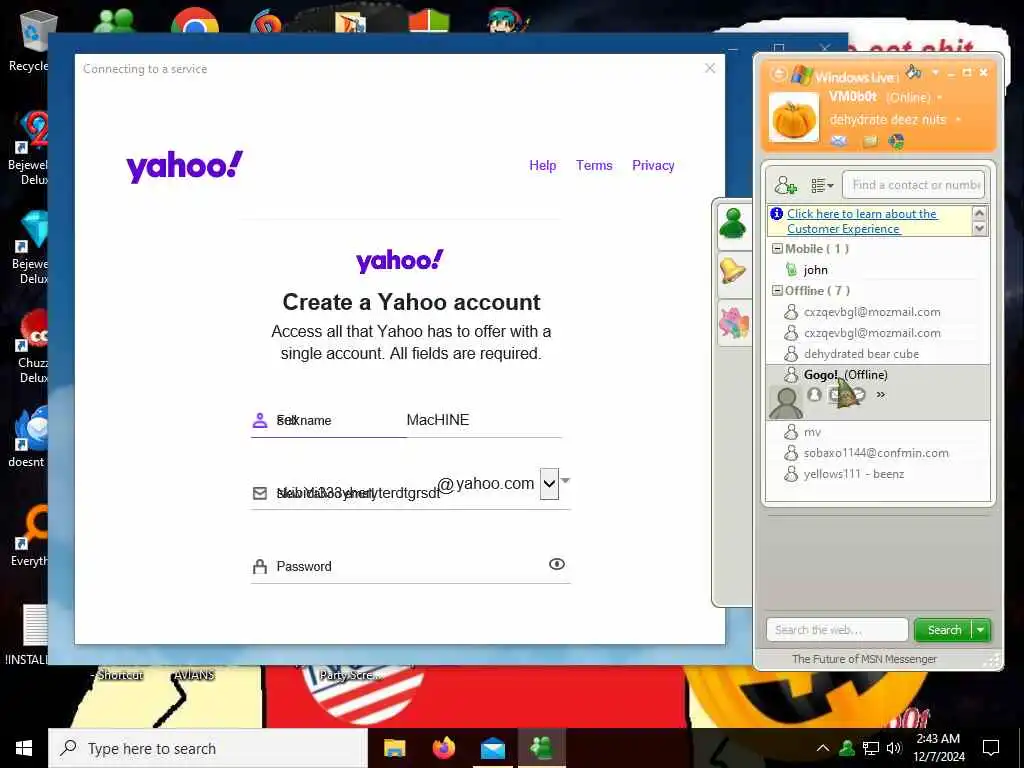
Task: Click the green Search button
Action: click(x=944, y=630)
